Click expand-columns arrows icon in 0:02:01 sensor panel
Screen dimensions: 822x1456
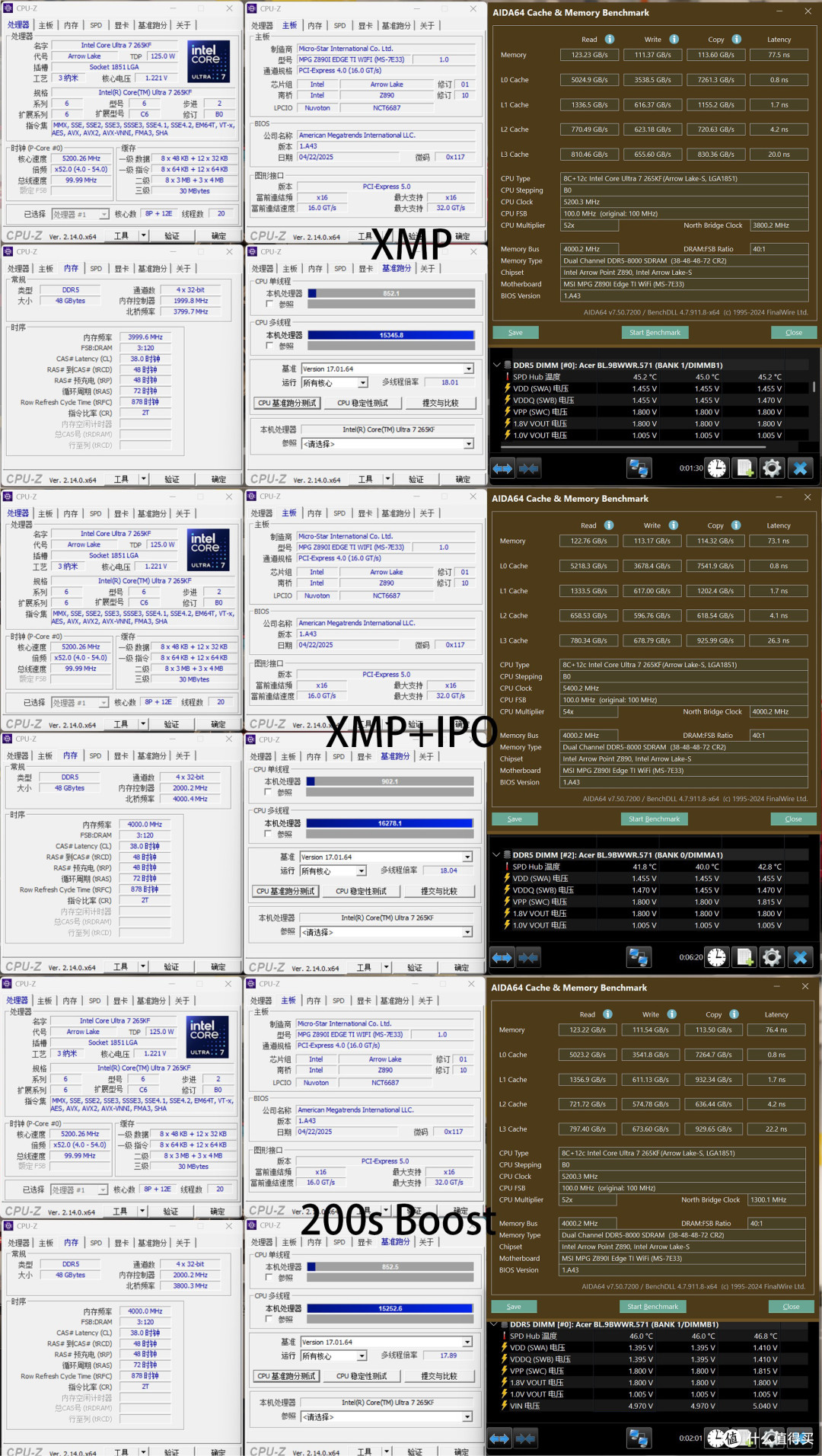coord(500,1438)
